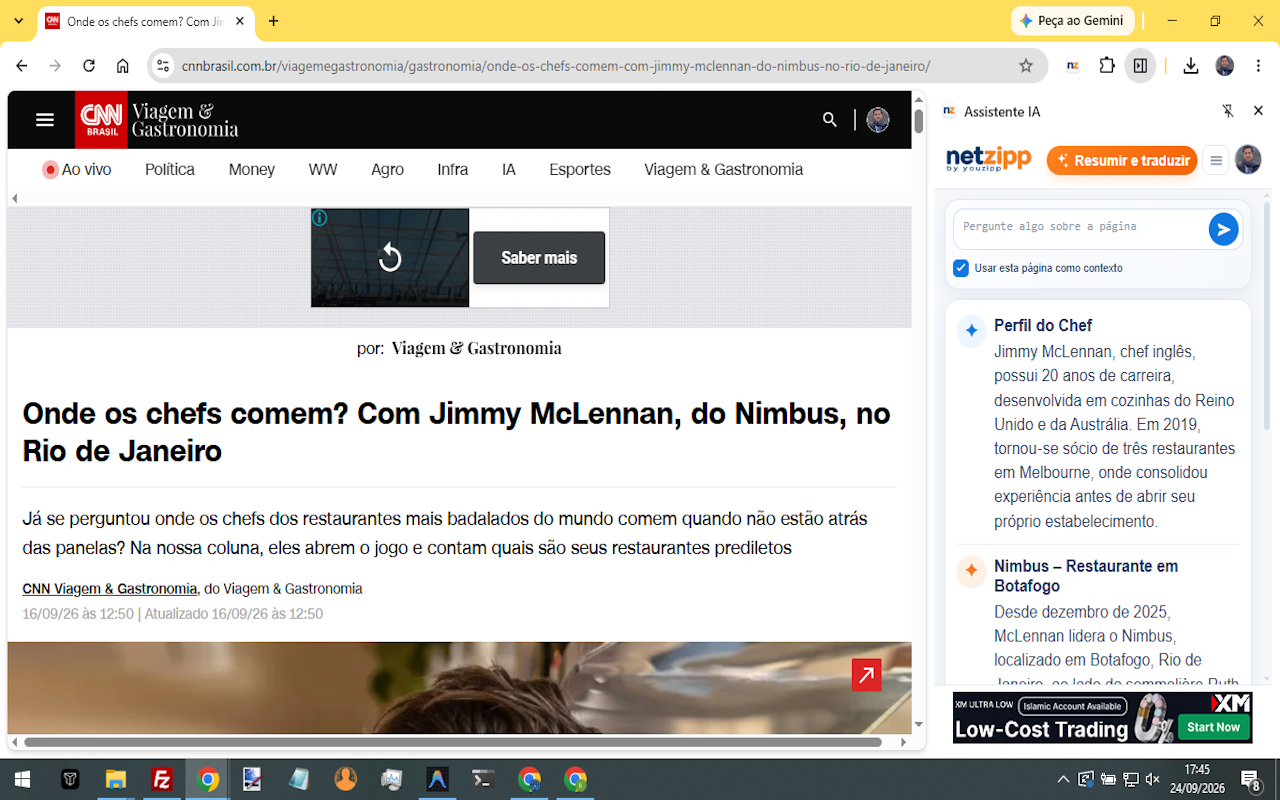
Task: Open the Windows Start menu
Action: 22,779
